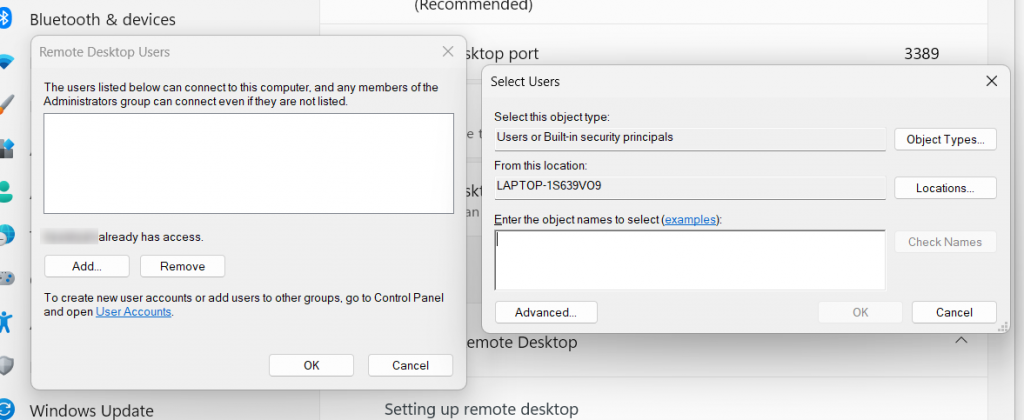
Task: Open the examples link in Select Users
Action: pyautogui.click(x=690, y=219)
